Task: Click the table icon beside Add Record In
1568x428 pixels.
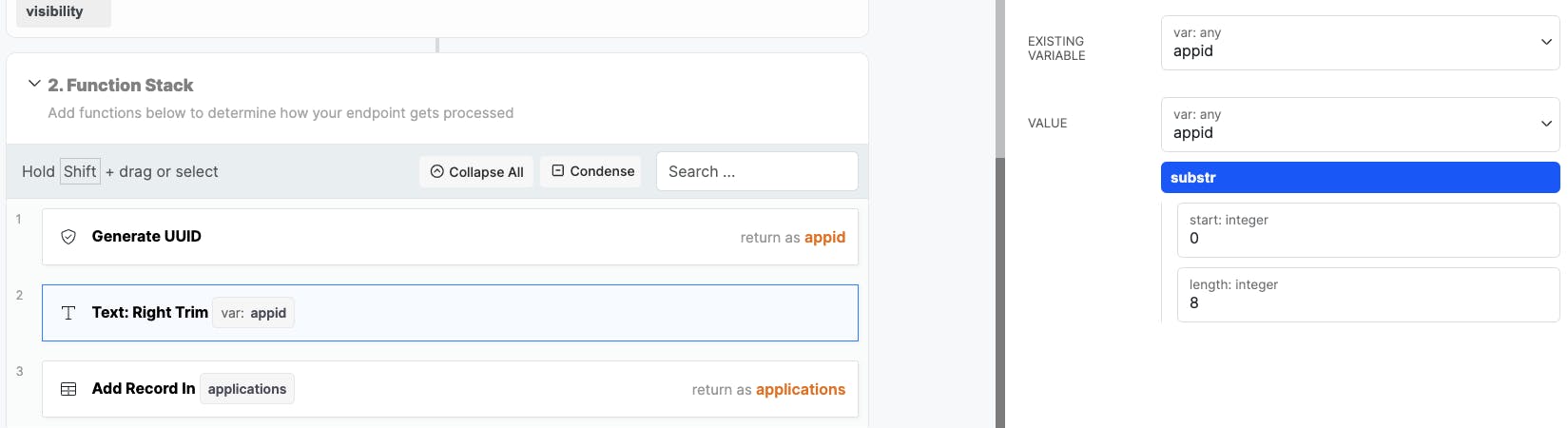Action: [68, 389]
